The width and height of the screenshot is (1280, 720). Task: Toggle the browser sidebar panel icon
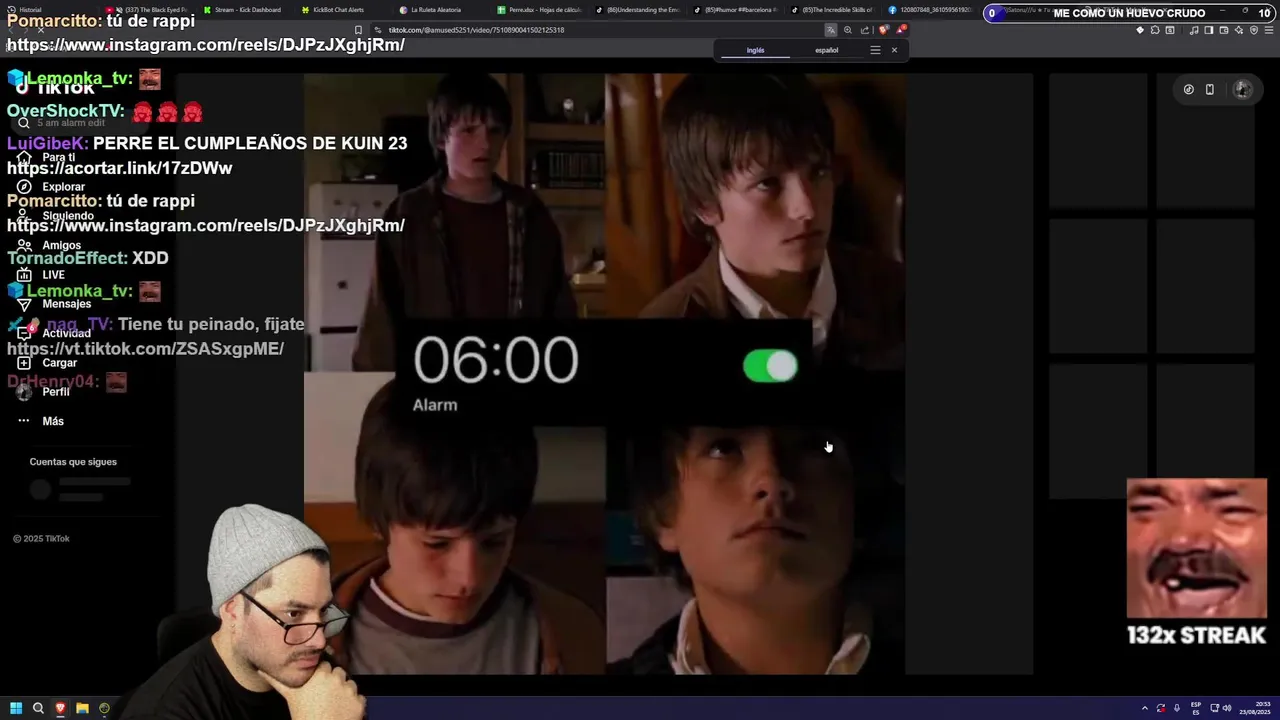(x=1209, y=30)
